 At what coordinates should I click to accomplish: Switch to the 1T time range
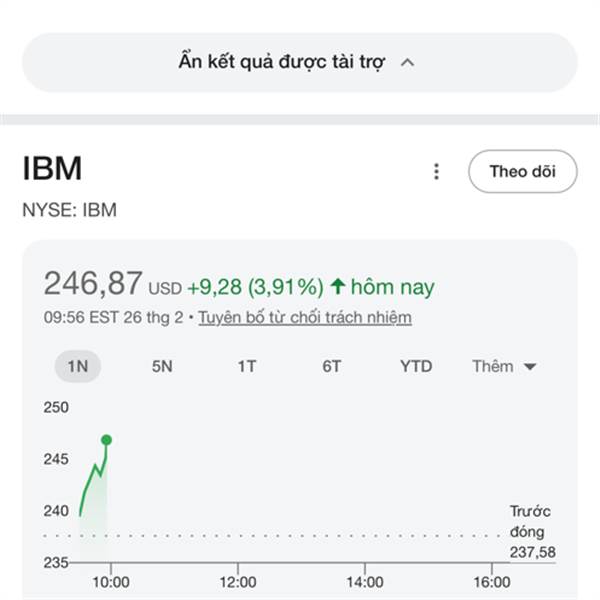click(x=247, y=366)
